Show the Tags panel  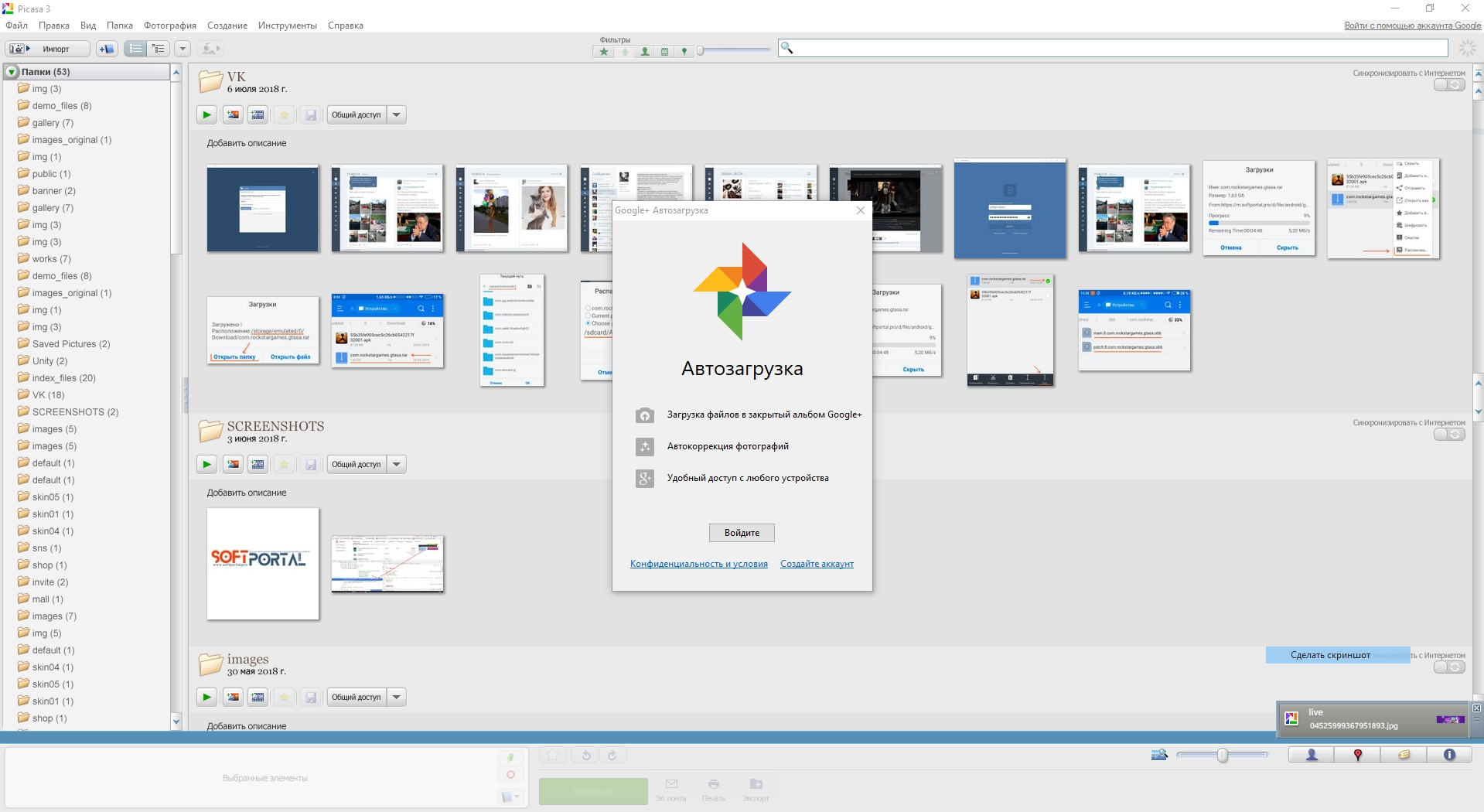1404,755
